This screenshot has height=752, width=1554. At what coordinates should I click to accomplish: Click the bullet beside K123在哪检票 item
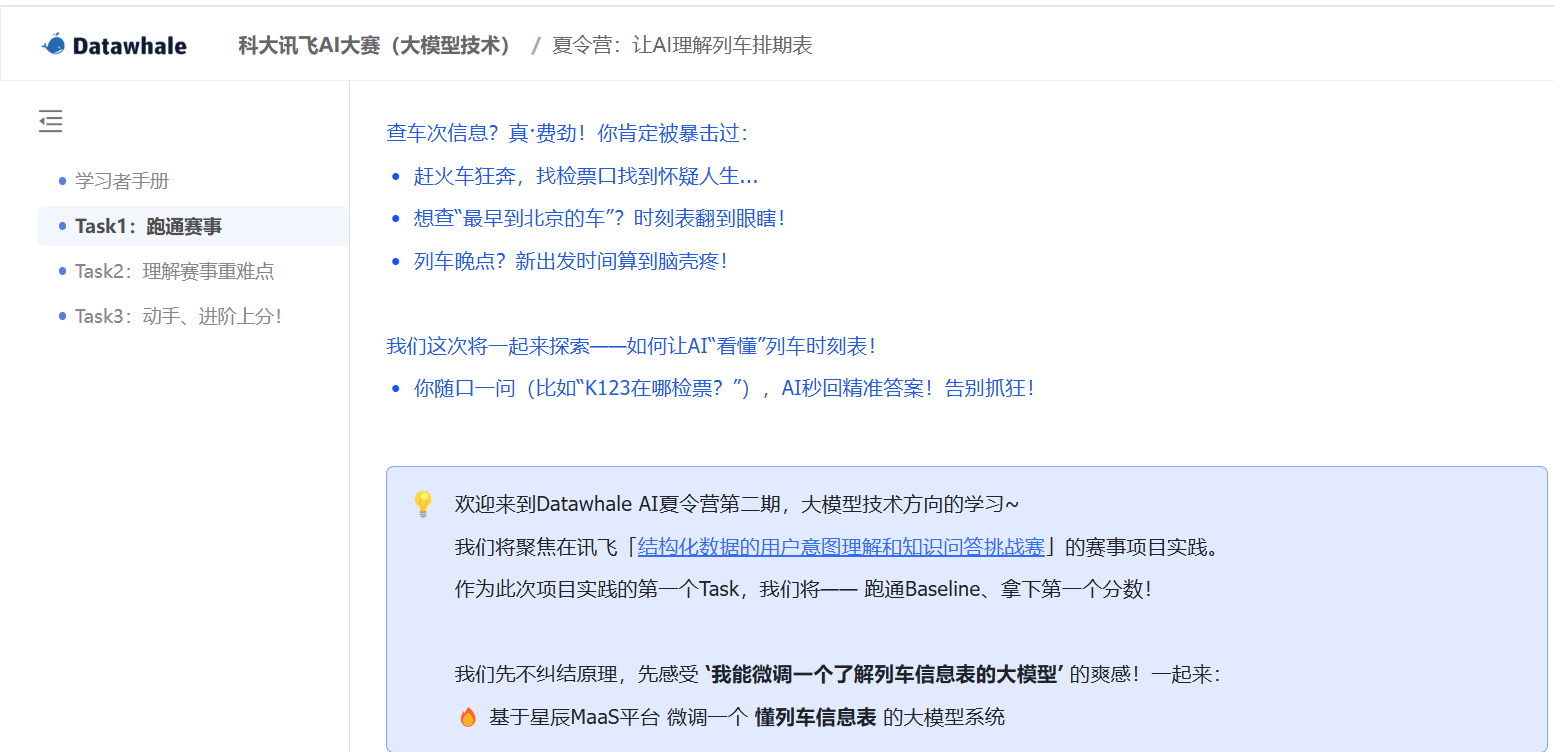(x=393, y=388)
